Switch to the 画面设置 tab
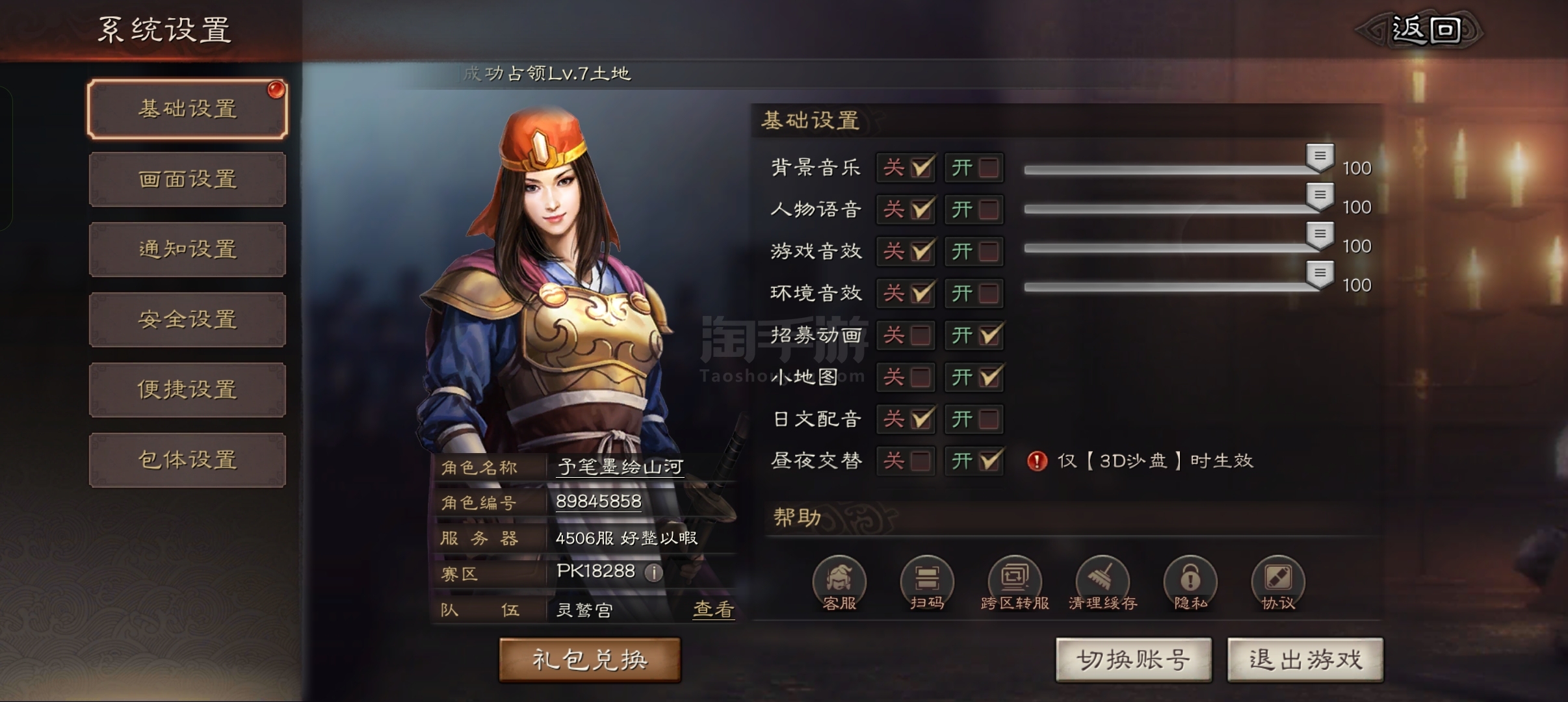1568x702 pixels. (x=187, y=179)
